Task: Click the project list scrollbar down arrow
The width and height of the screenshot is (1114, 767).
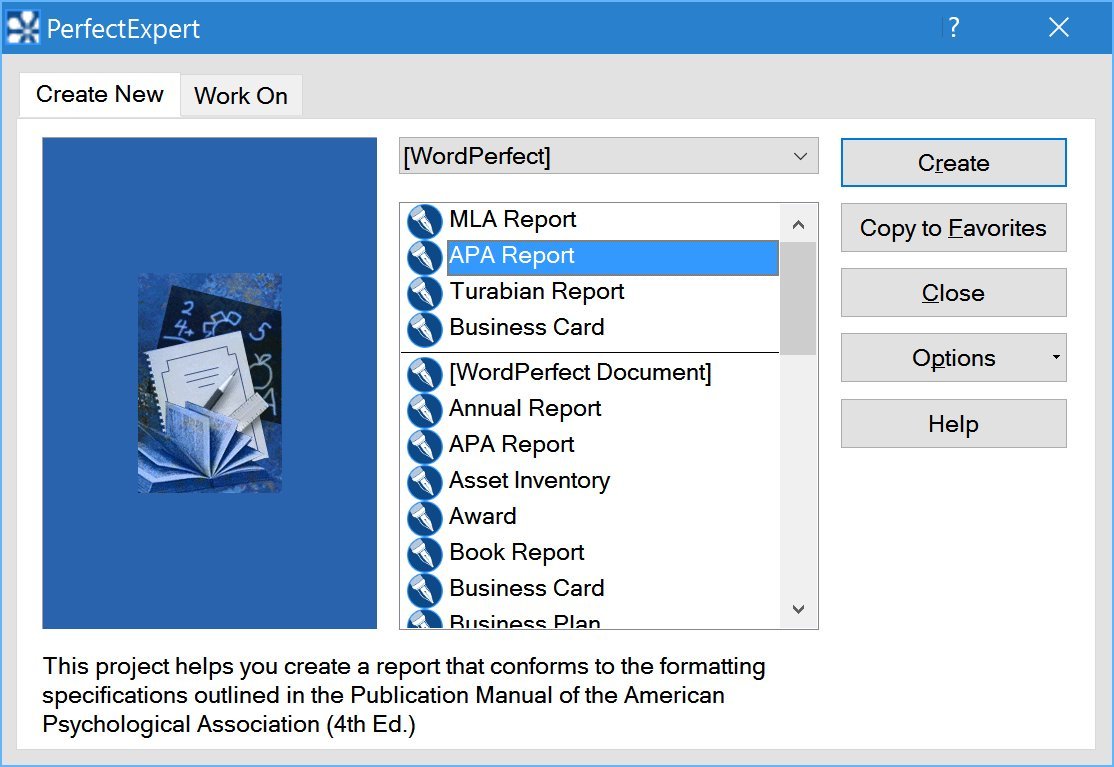Action: [798, 609]
